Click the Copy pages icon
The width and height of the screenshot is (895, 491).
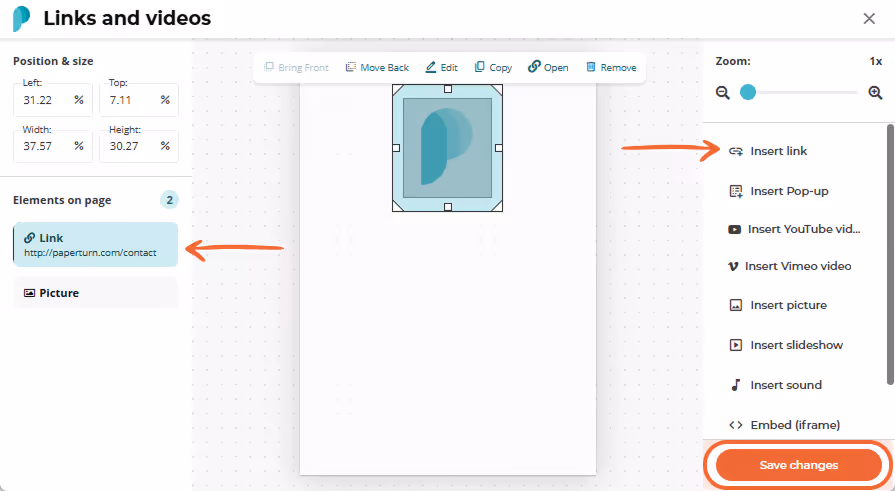(x=479, y=67)
